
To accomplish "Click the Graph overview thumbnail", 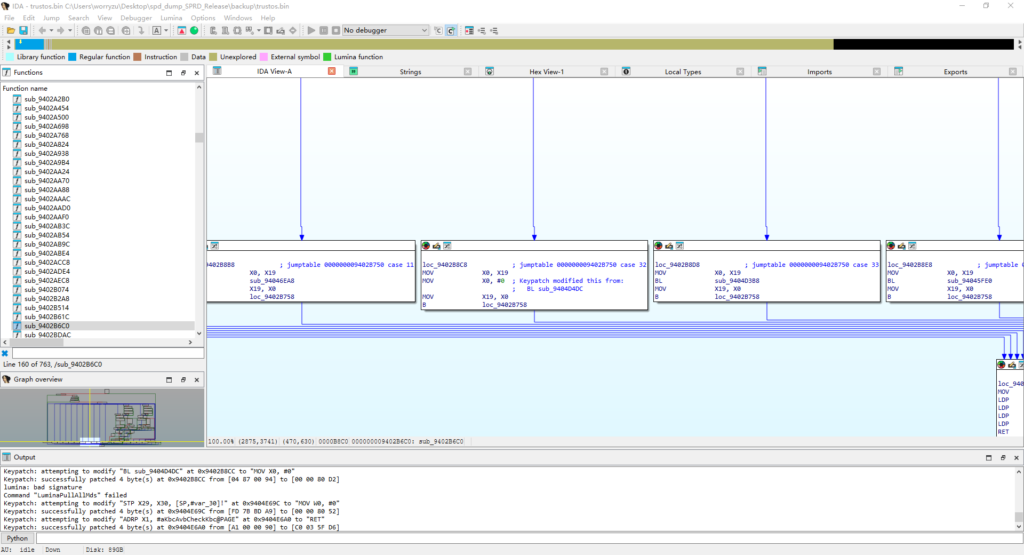I will point(102,417).
